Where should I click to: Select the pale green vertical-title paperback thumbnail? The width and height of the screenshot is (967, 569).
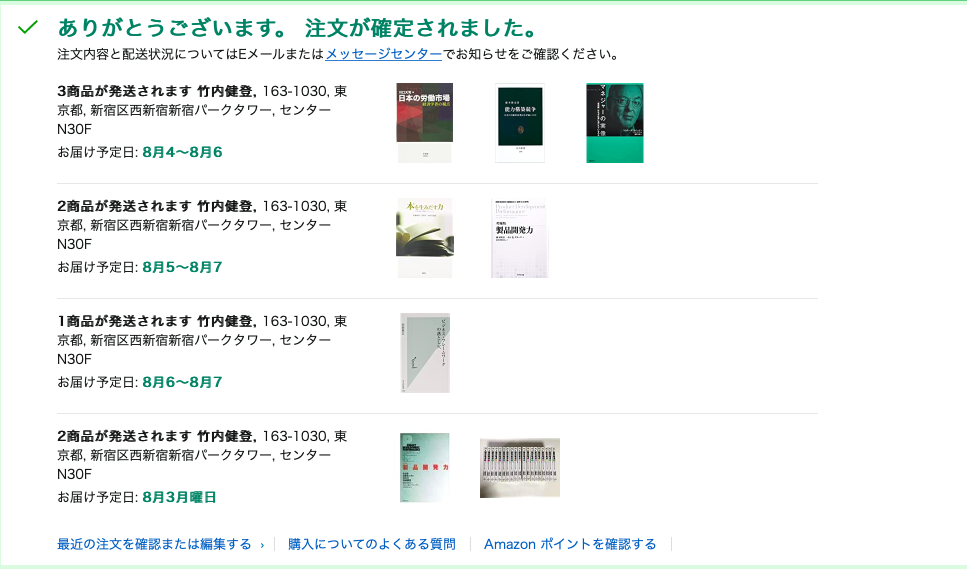tap(425, 353)
